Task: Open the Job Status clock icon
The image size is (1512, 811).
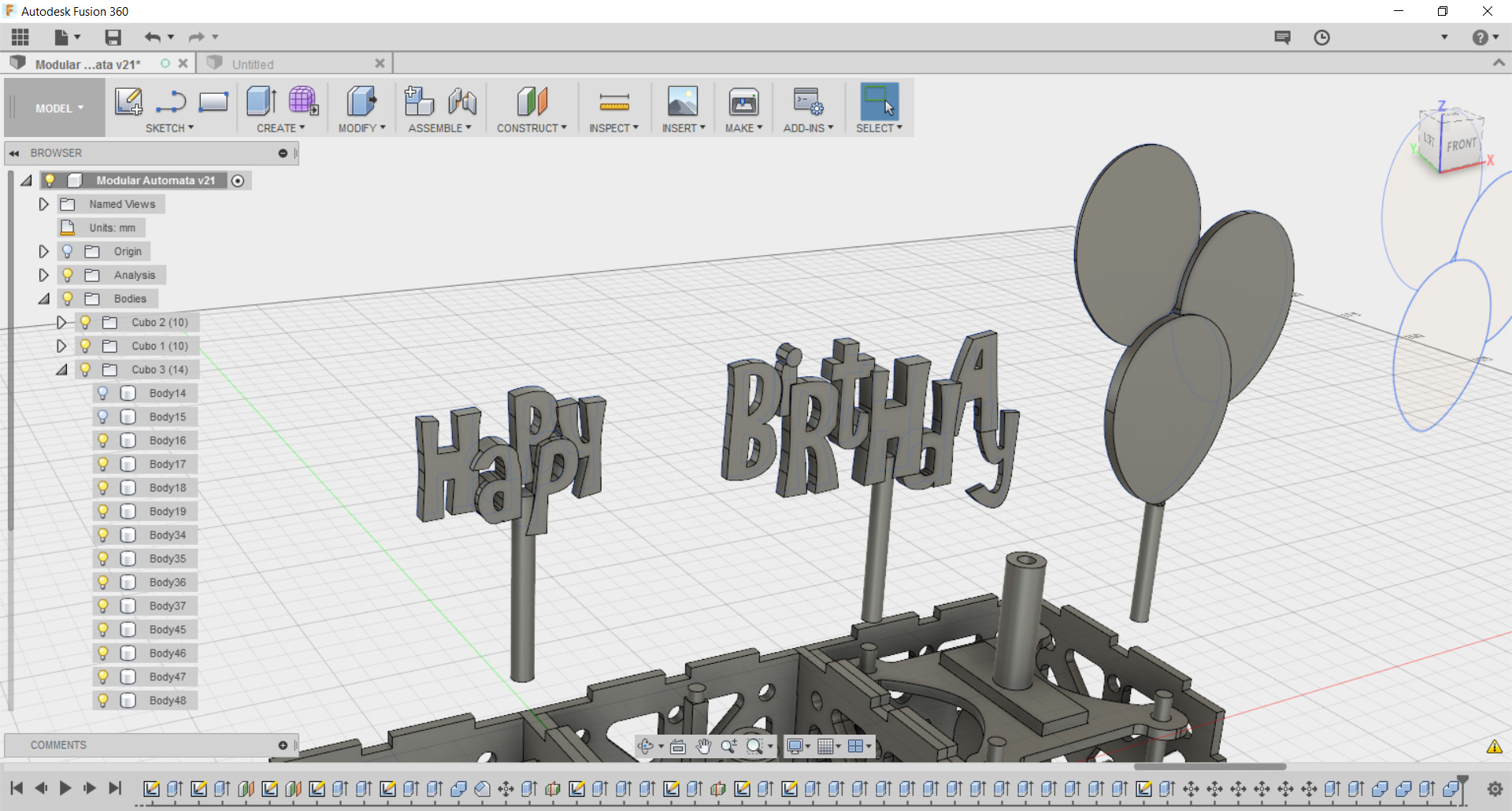Action: 1321,37
